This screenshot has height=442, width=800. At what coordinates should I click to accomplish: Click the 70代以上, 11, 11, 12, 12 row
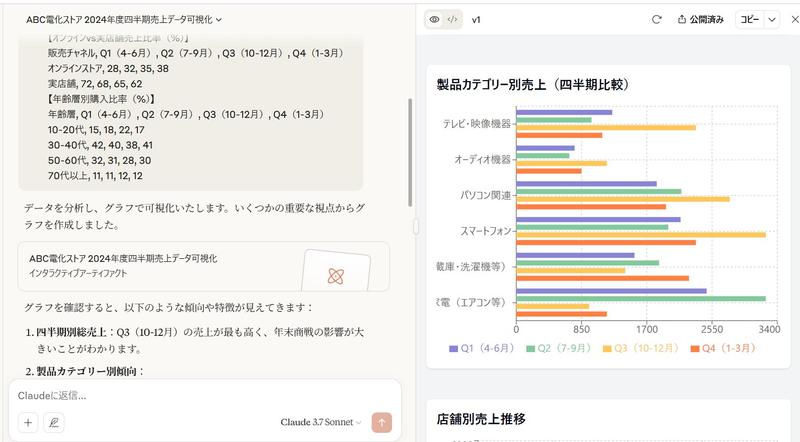pos(95,176)
